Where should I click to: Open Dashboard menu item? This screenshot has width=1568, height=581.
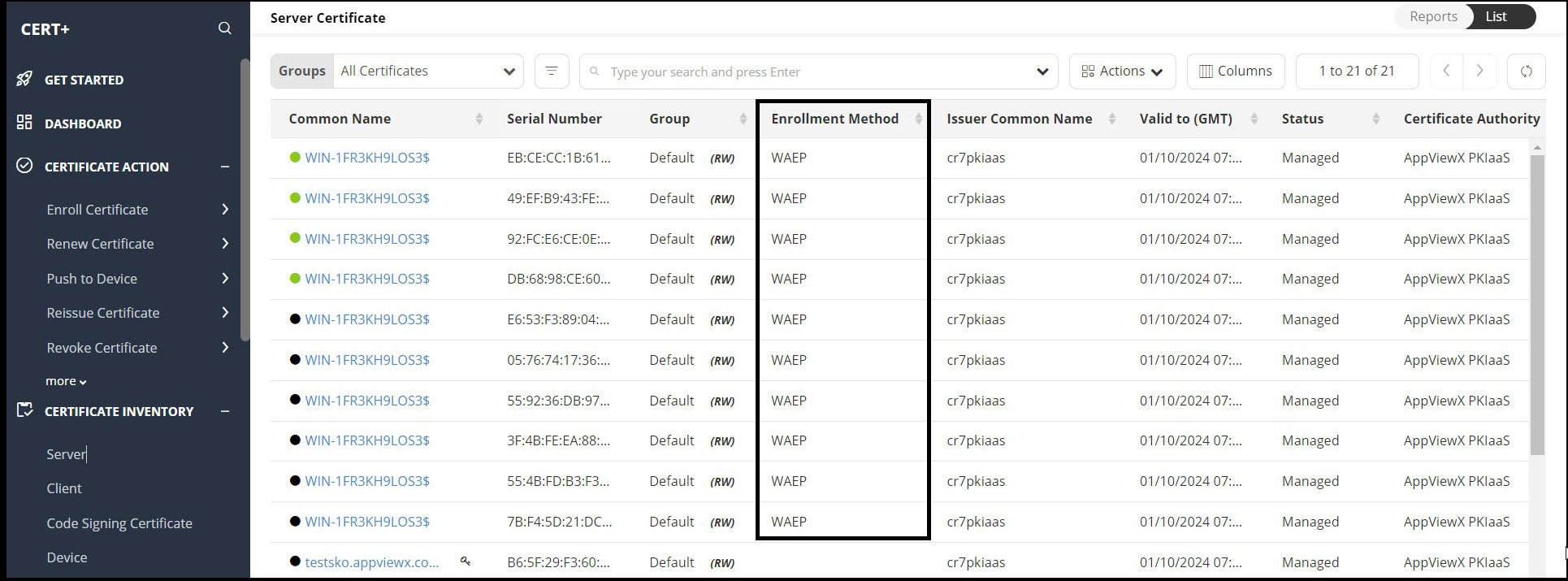click(83, 124)
